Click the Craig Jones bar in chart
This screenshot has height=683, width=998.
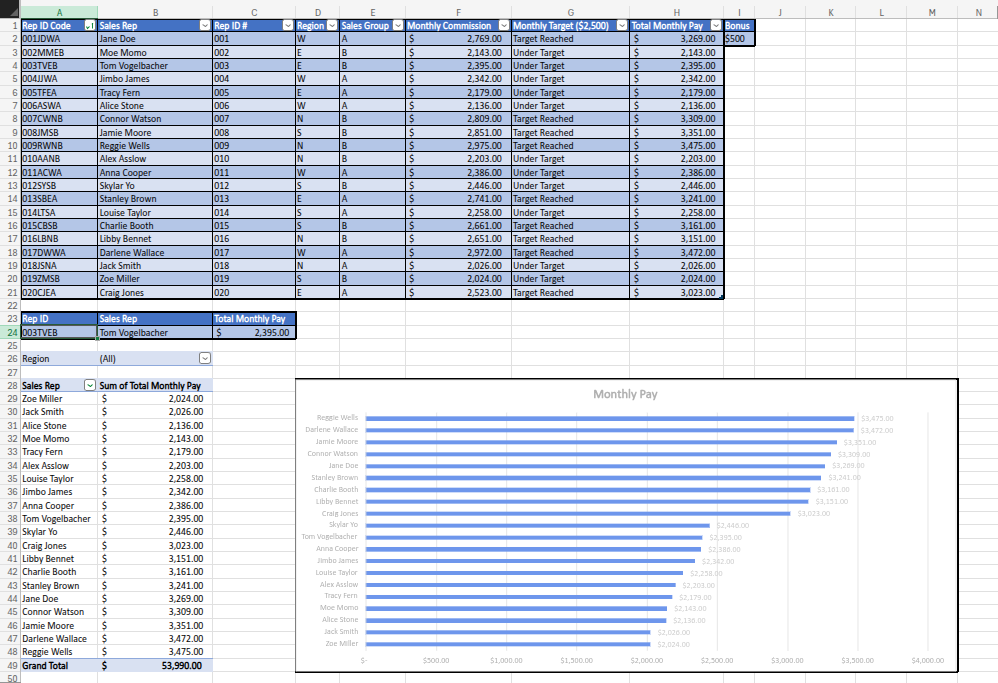pyautogui.click(x=578, y=514)
